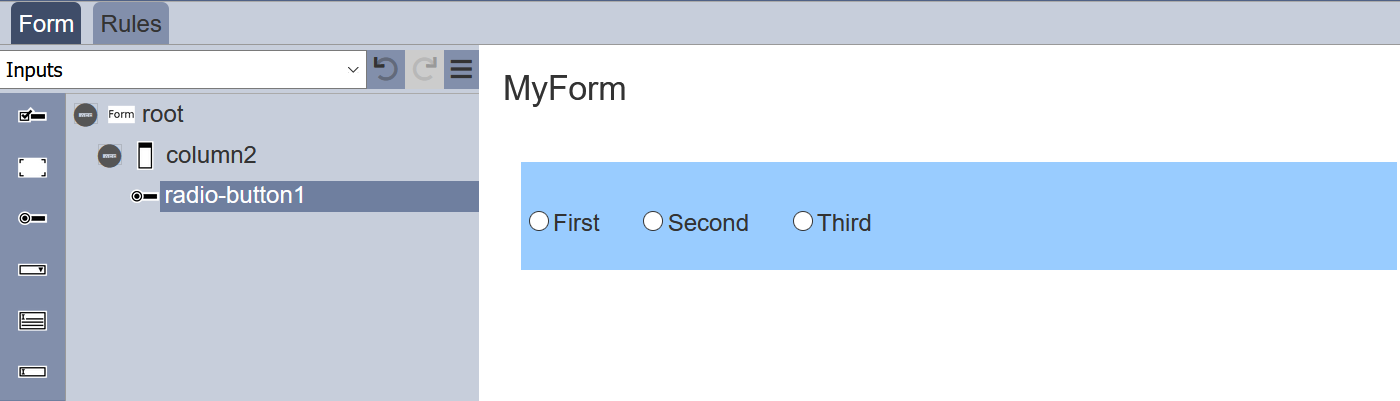Choose the radio button component icon
The height and width of the screenshot is (401, 1400).
pos(32,218)
